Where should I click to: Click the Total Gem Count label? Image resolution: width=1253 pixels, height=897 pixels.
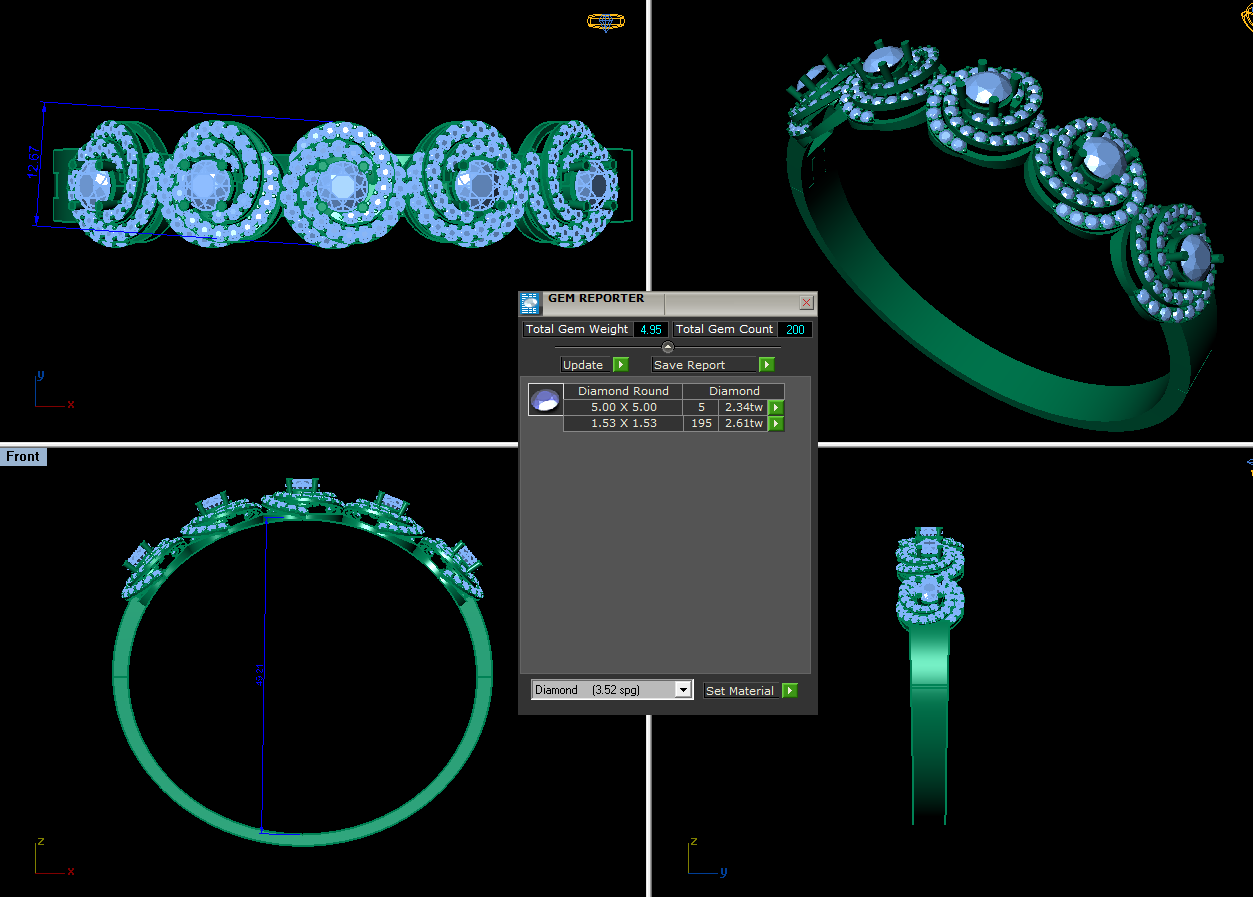(724, 329)
